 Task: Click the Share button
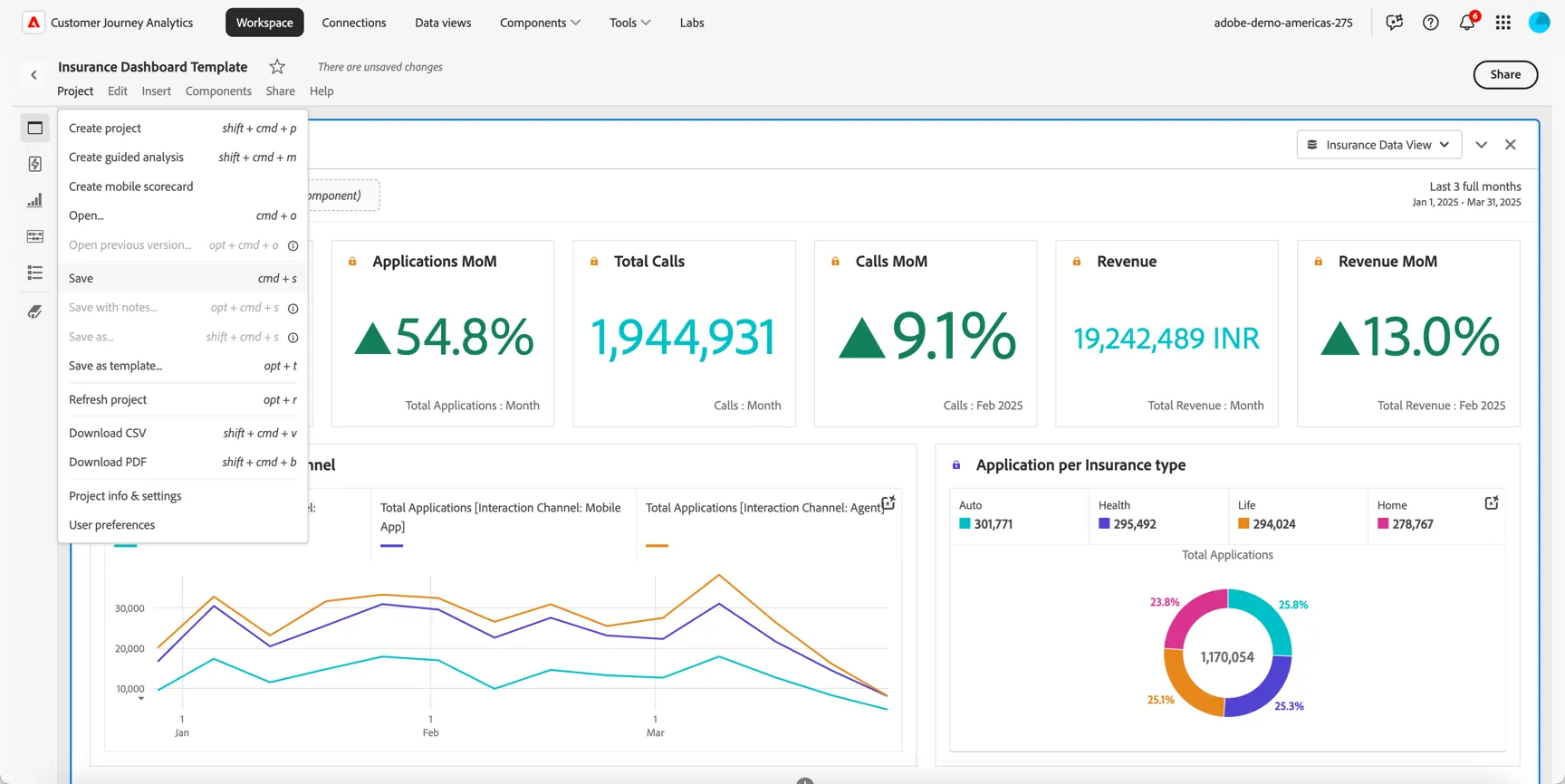coord(1505,74)
